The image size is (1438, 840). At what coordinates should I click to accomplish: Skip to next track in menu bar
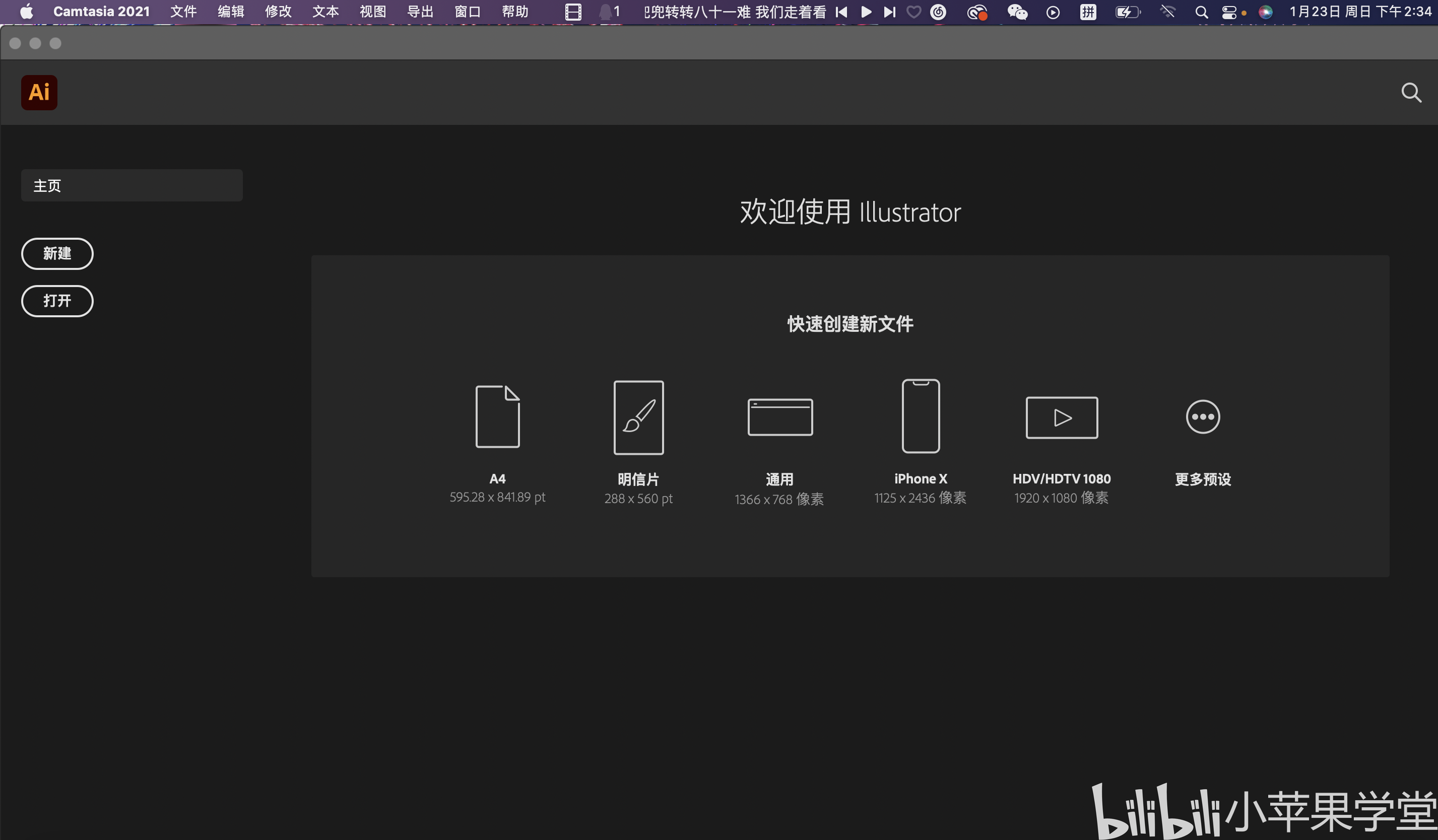tap(889, 12)
